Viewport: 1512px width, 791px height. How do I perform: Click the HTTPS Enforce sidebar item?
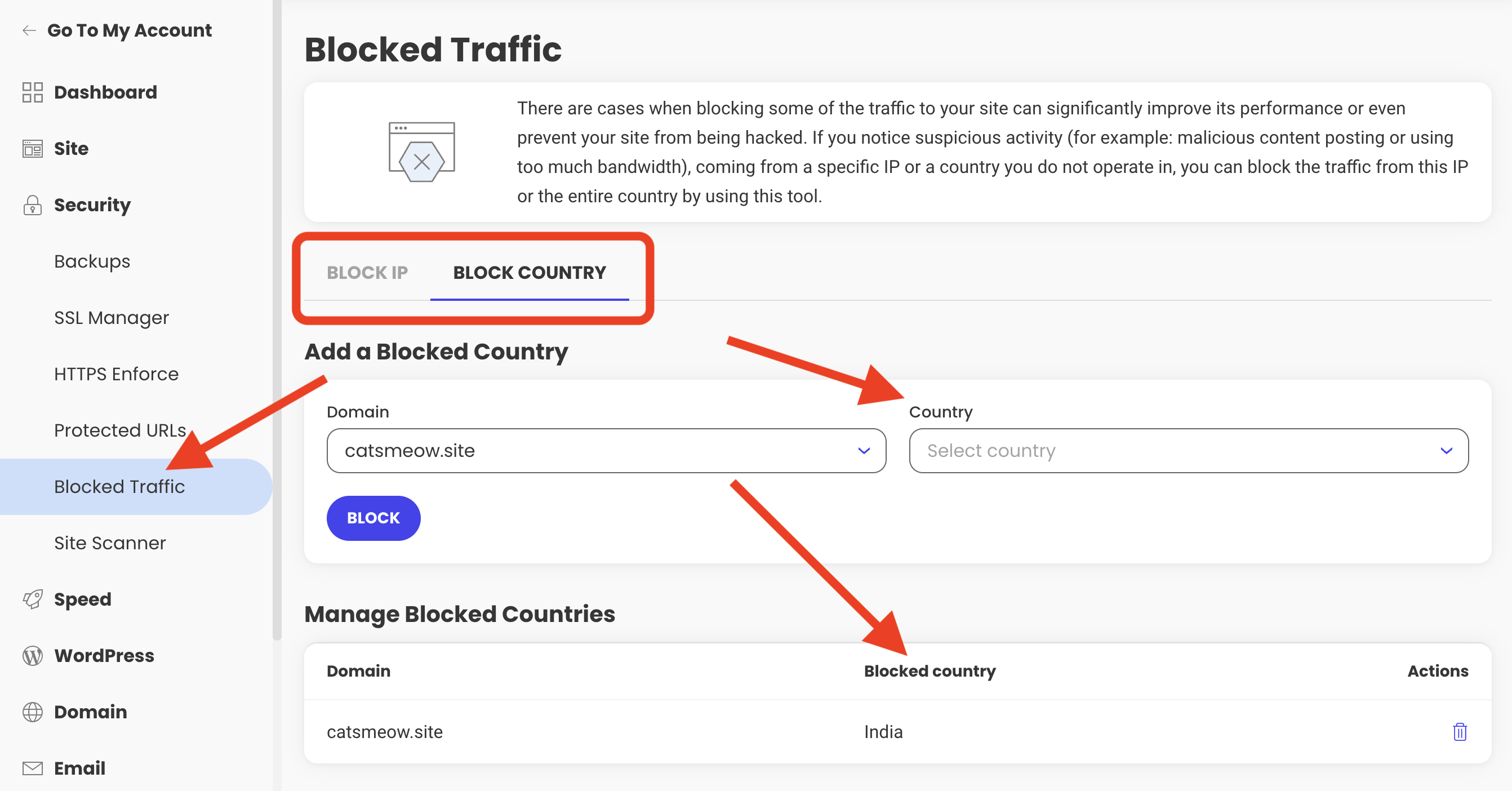116,374
